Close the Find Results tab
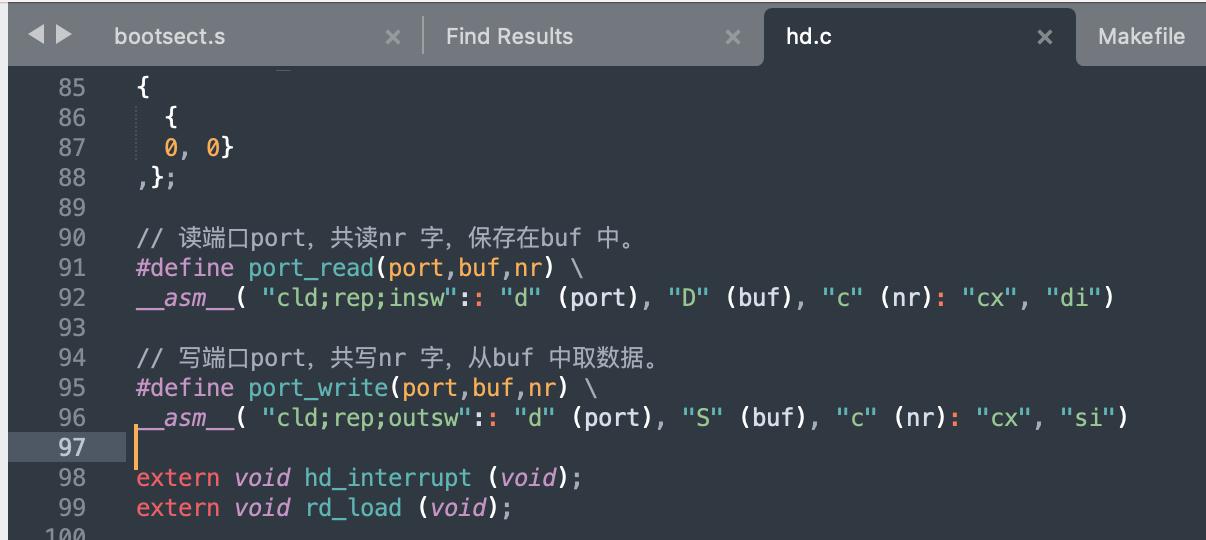1206x540 pixels. 733,37
